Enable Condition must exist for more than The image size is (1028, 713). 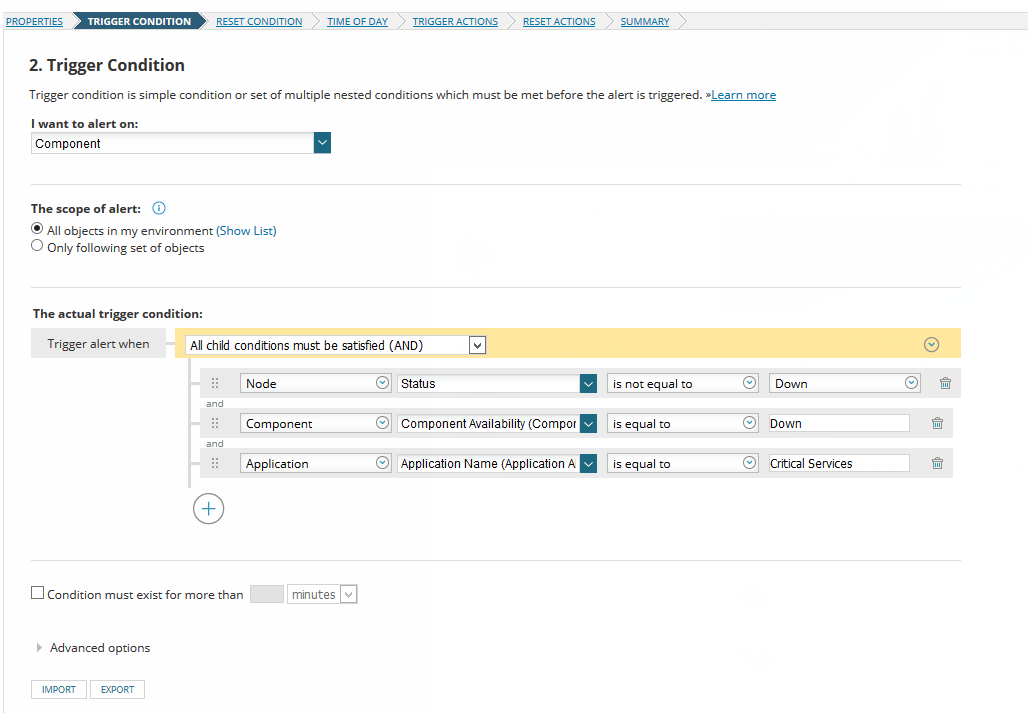point(38,593)
